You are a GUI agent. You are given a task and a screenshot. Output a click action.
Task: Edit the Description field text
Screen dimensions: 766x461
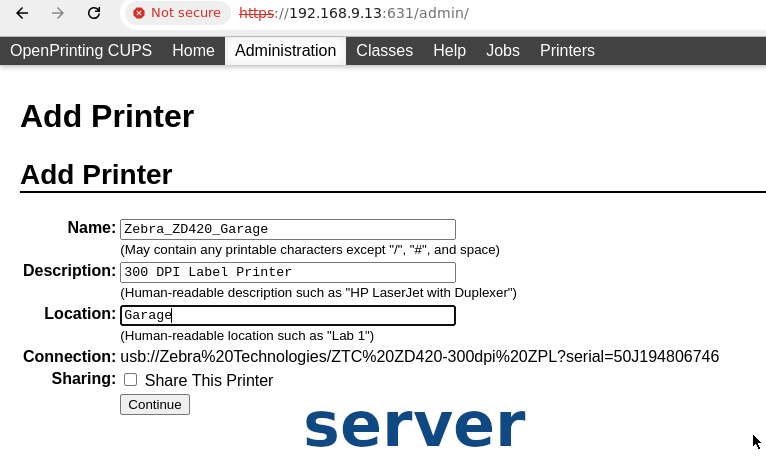click(x=287, y=272)
